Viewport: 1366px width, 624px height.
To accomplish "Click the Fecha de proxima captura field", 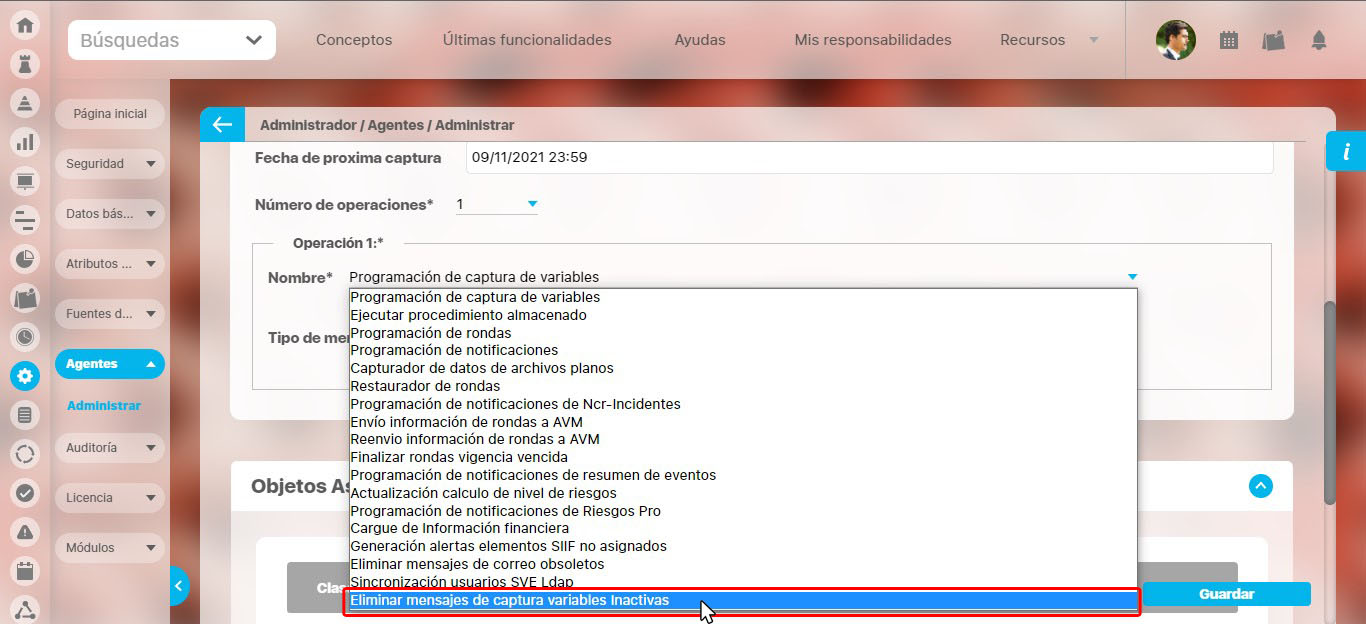I will click(869, 157).
